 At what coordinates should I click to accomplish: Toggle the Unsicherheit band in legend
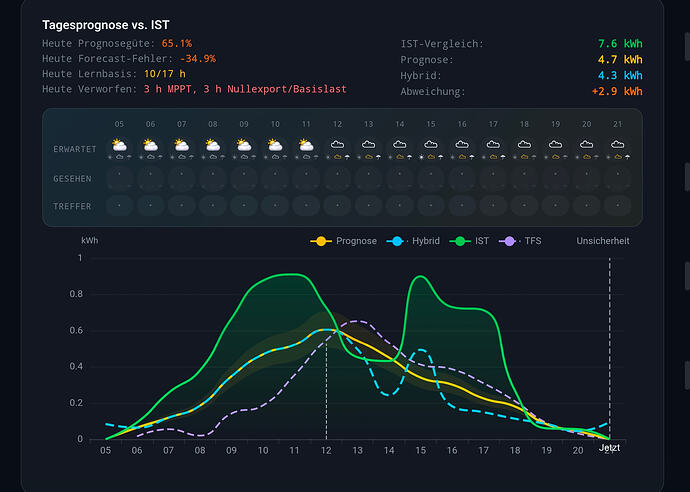click(603, 241)
